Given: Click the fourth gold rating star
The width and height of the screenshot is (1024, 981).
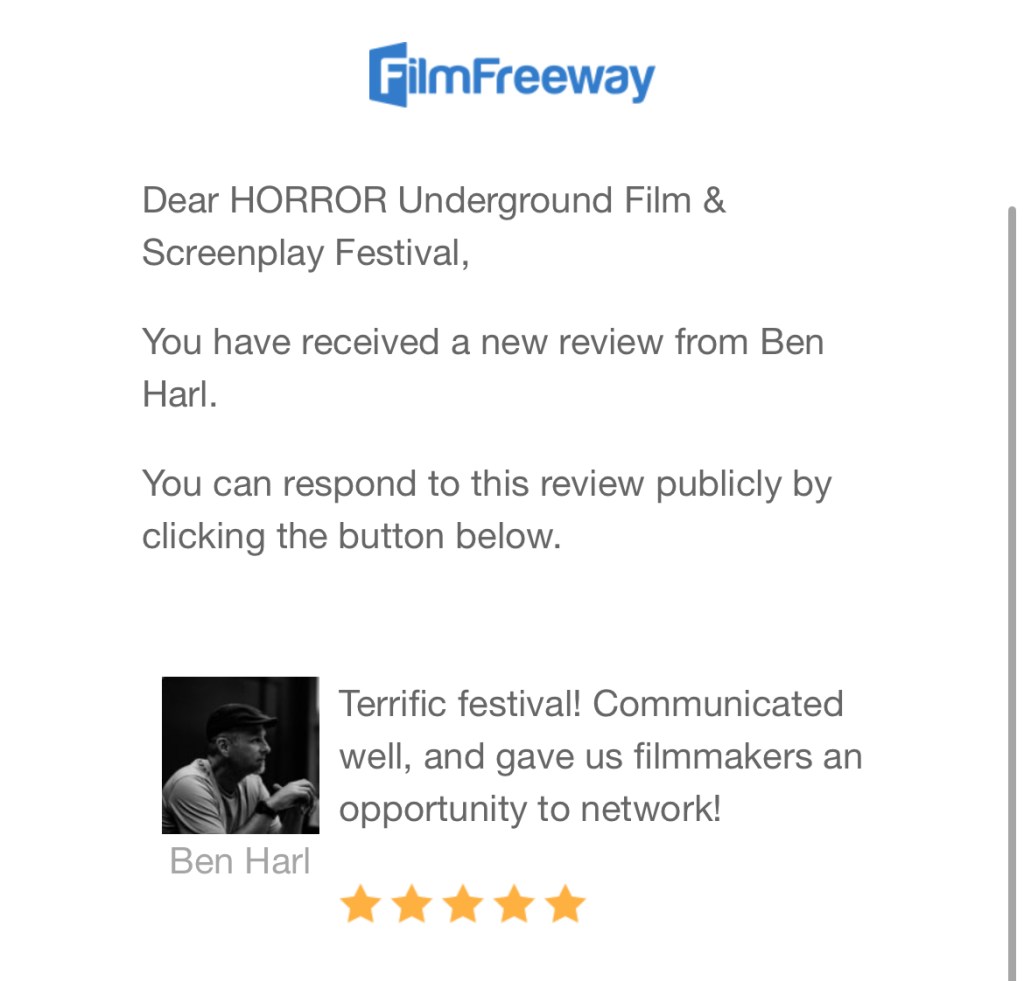Looking at the screenshot, I should [515, 903].
